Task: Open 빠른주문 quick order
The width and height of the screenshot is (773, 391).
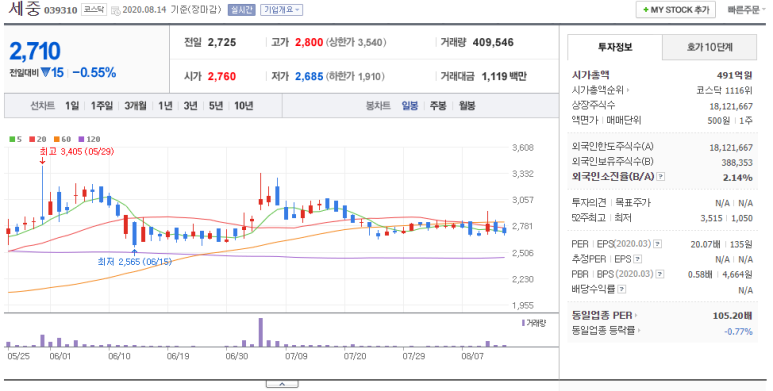Action: (747, 9)
